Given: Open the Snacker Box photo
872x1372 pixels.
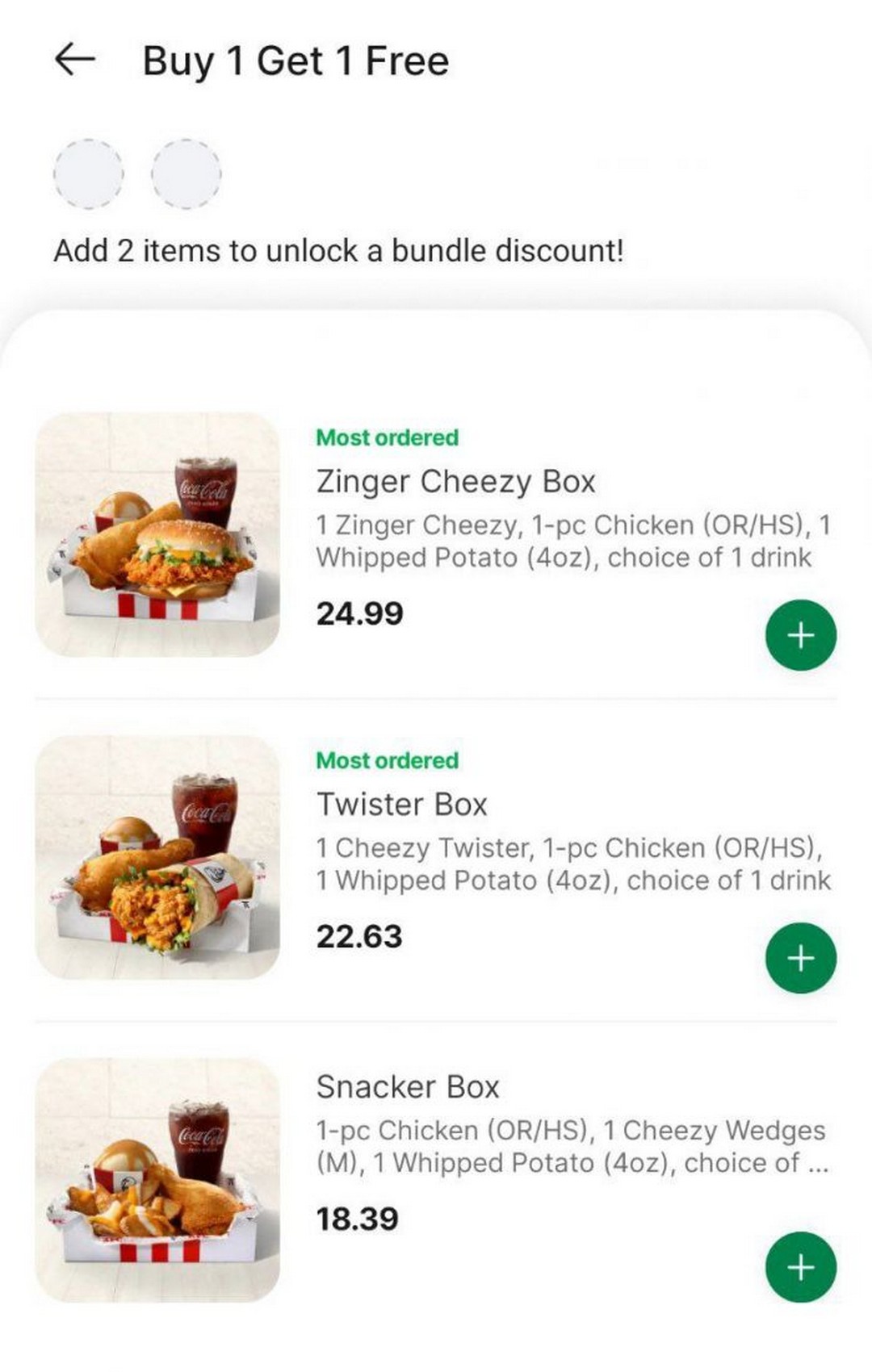Looking at the screenshot, I should [157, 1180].
